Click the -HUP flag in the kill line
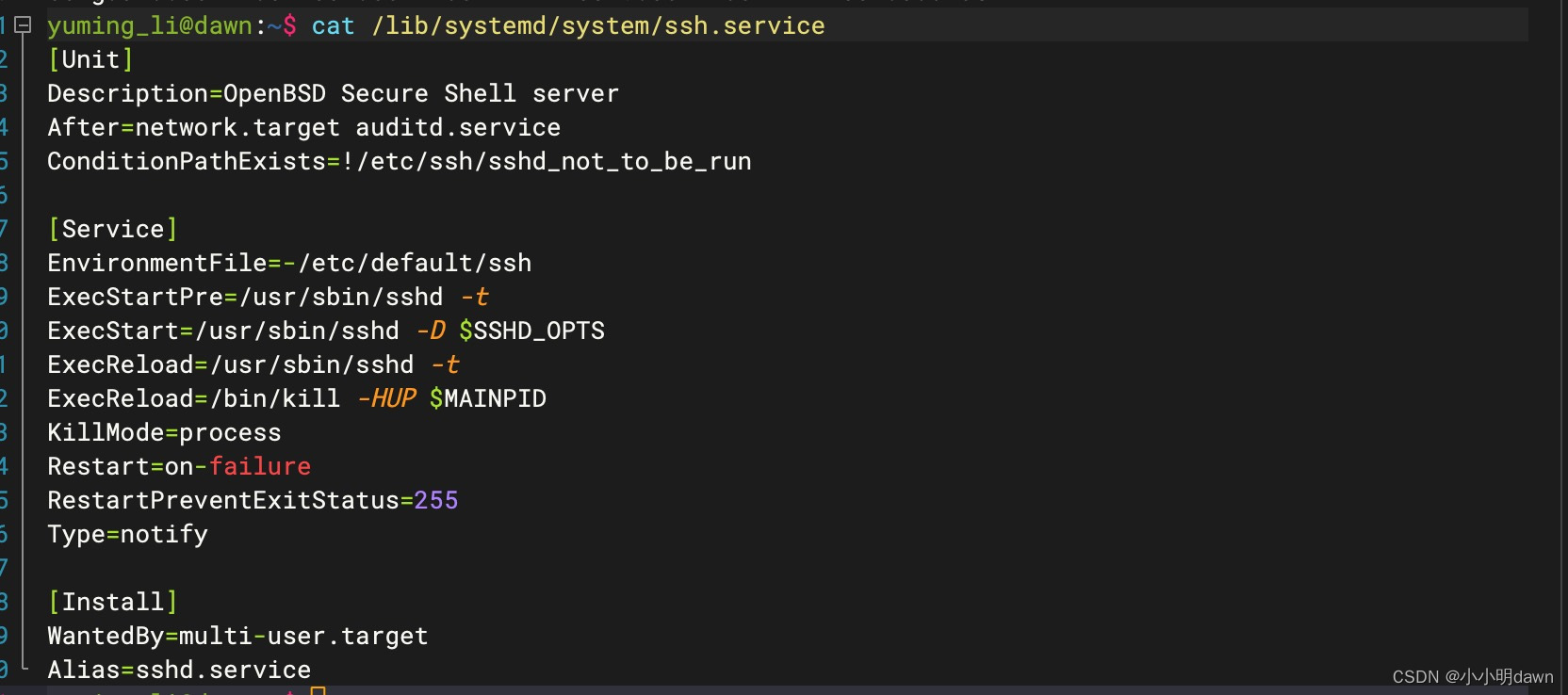 tap(386, 398)
